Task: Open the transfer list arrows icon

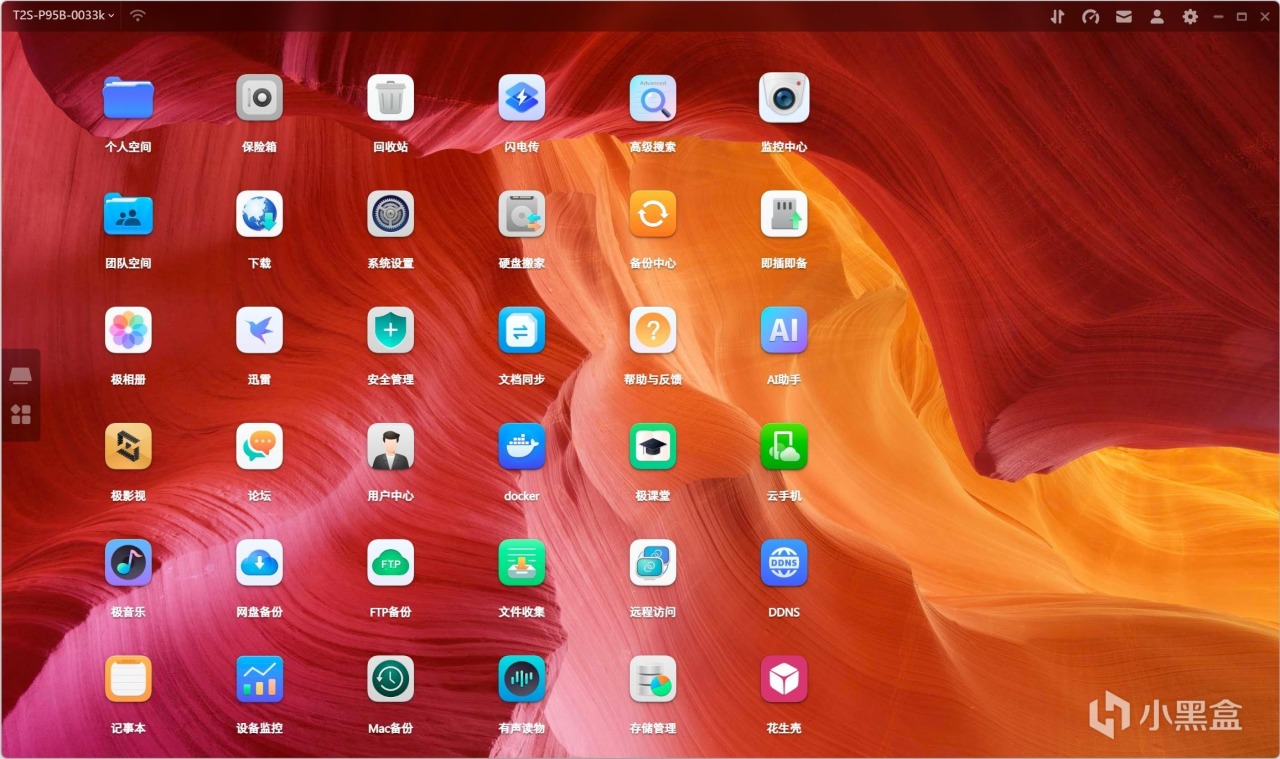Action: pos(1058,16)
